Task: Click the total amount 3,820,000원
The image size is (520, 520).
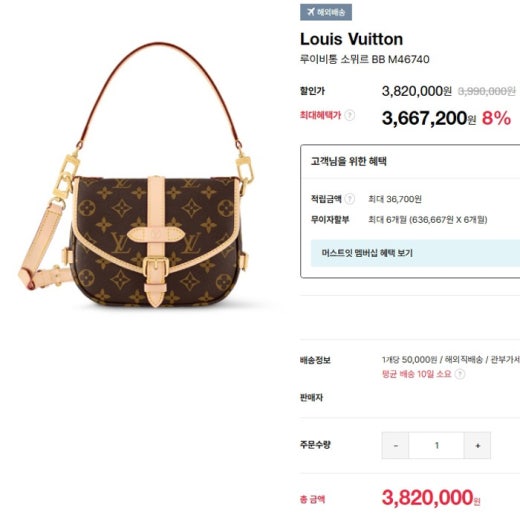Action: [431, 498]
